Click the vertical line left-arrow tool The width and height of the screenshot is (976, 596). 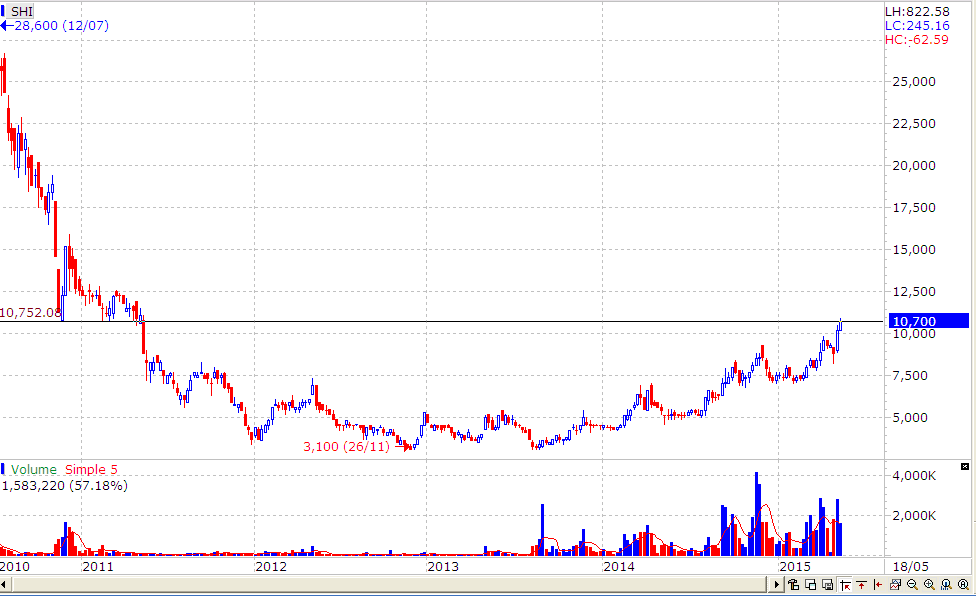[878, 584]
